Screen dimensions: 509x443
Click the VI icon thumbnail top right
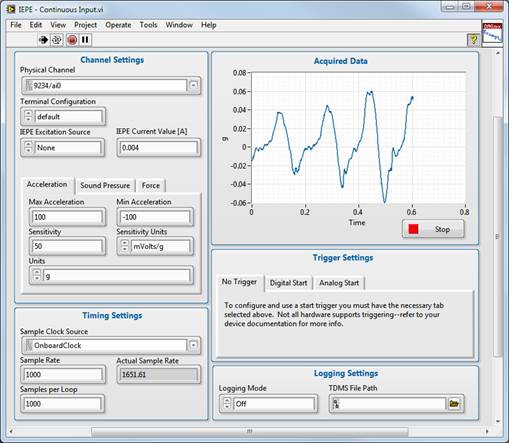[492, 33]
